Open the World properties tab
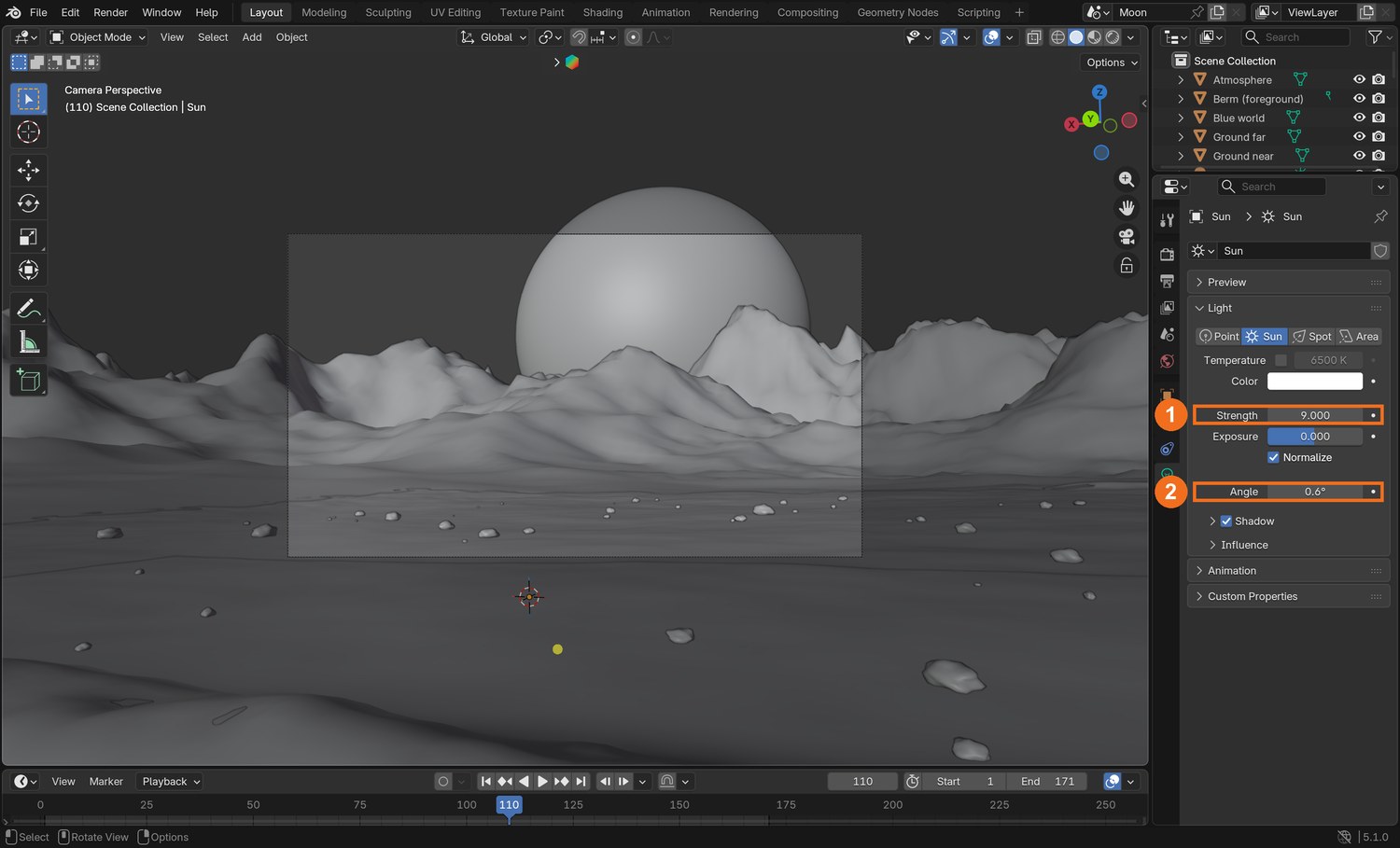The height and width of the screenshot is (848, 1400). pyautogui.click(x=1167, y=361)
